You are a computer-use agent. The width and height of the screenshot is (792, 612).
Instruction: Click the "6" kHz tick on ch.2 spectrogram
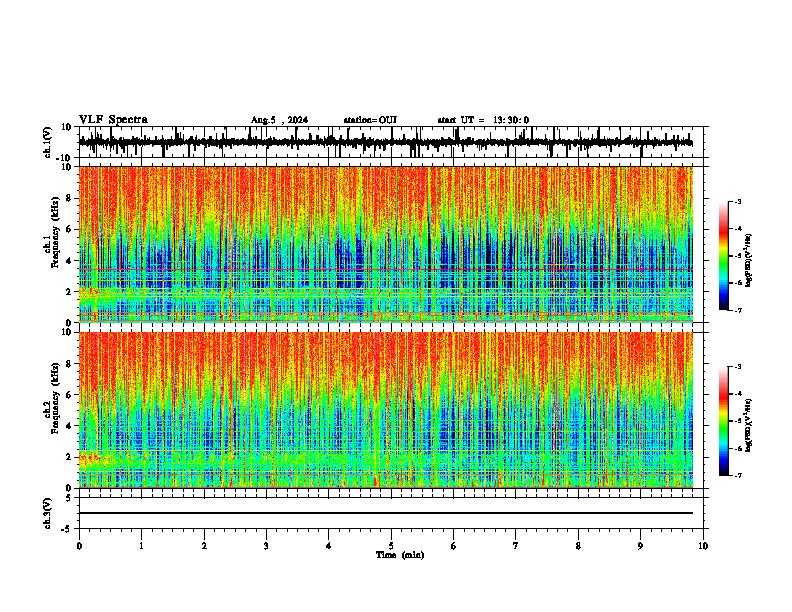[x=70, y=395]
